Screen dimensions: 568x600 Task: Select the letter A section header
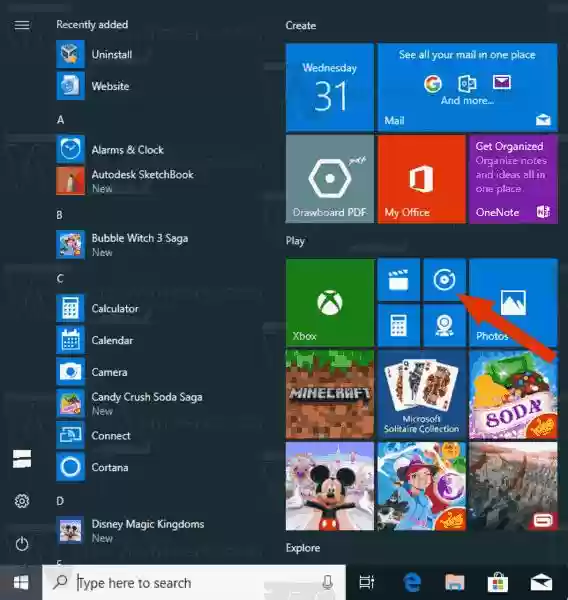pyautogui.click(x=60, y=120)
